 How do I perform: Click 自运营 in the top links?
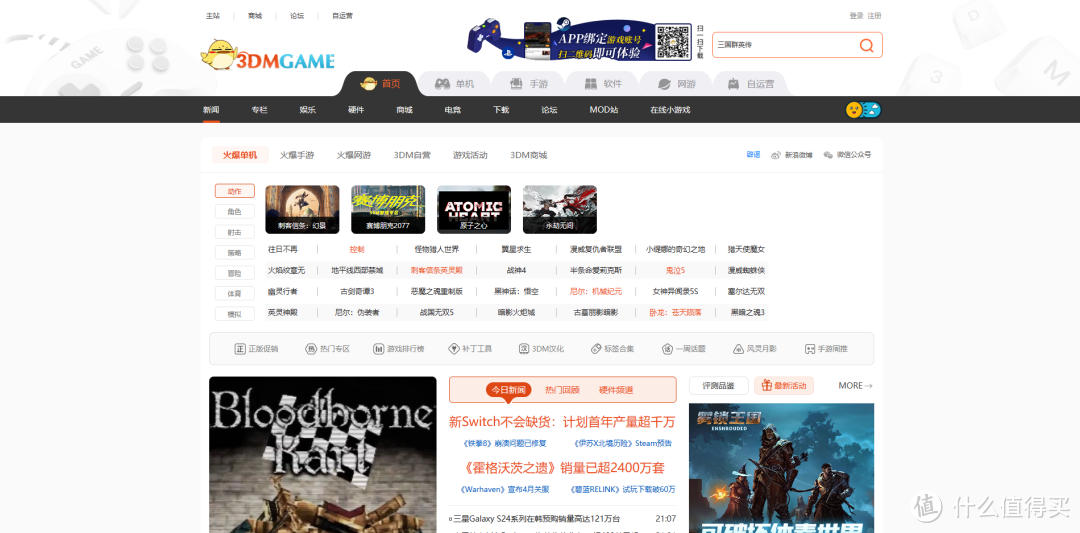[x=342, y=16]
